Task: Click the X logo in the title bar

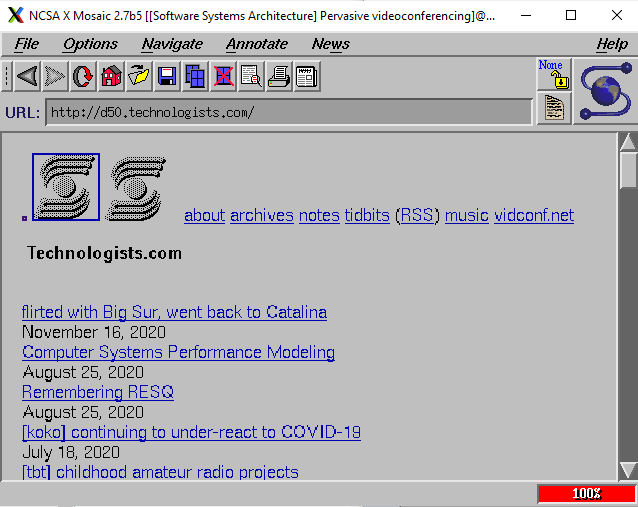Action: 16,15
